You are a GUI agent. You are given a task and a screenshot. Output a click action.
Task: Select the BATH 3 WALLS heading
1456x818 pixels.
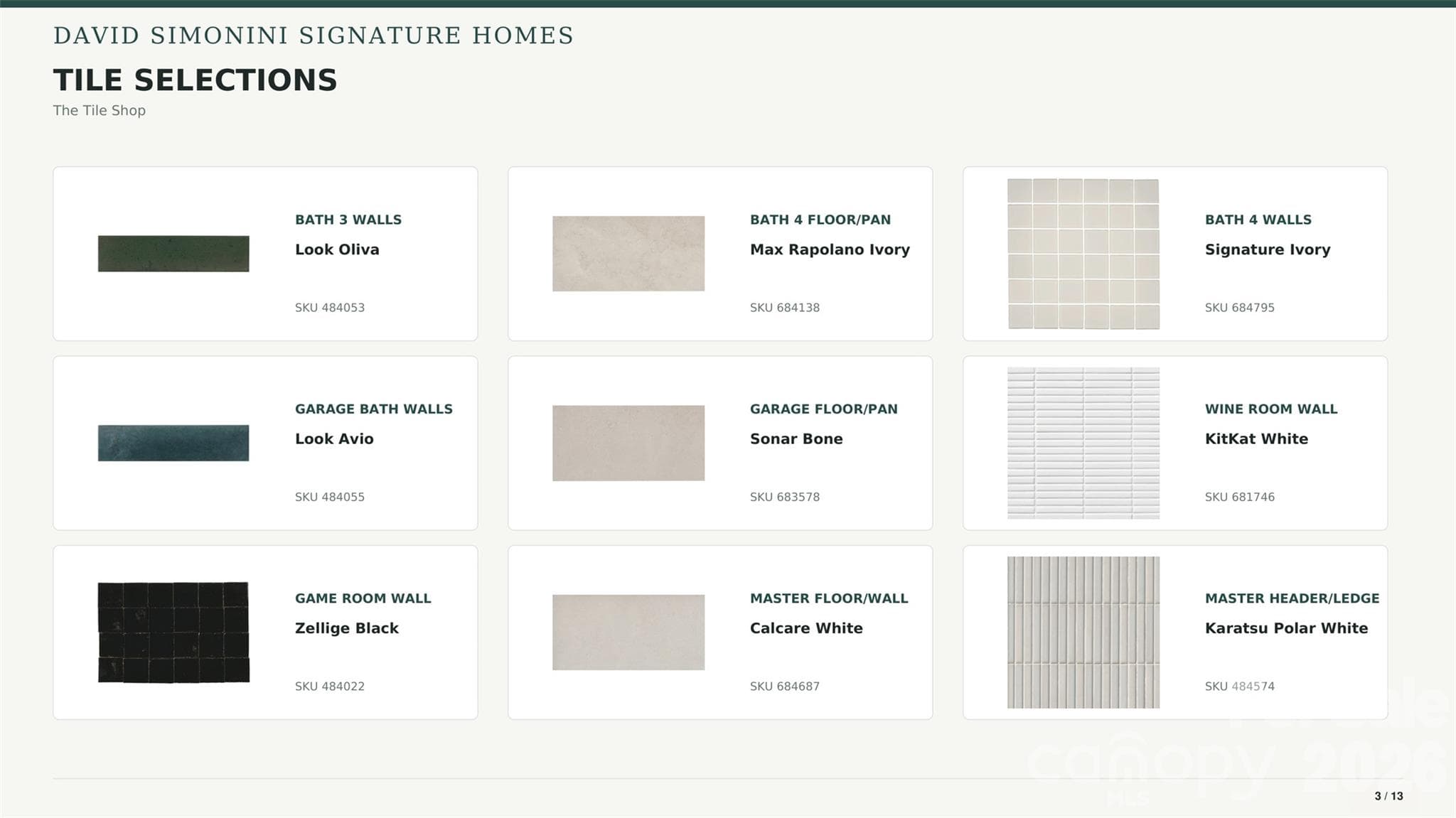348,220
